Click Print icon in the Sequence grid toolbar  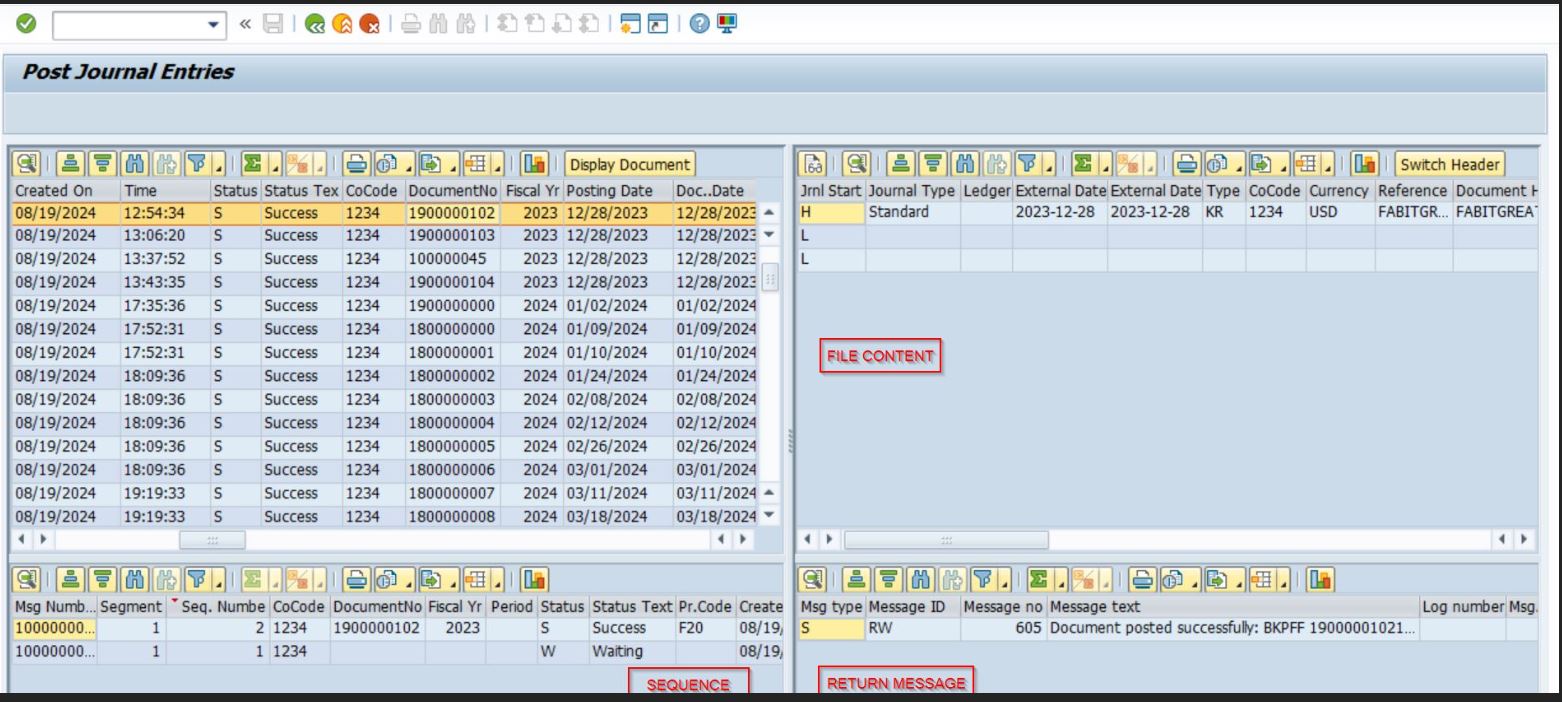pyautogui.click(x=355, y=578)
